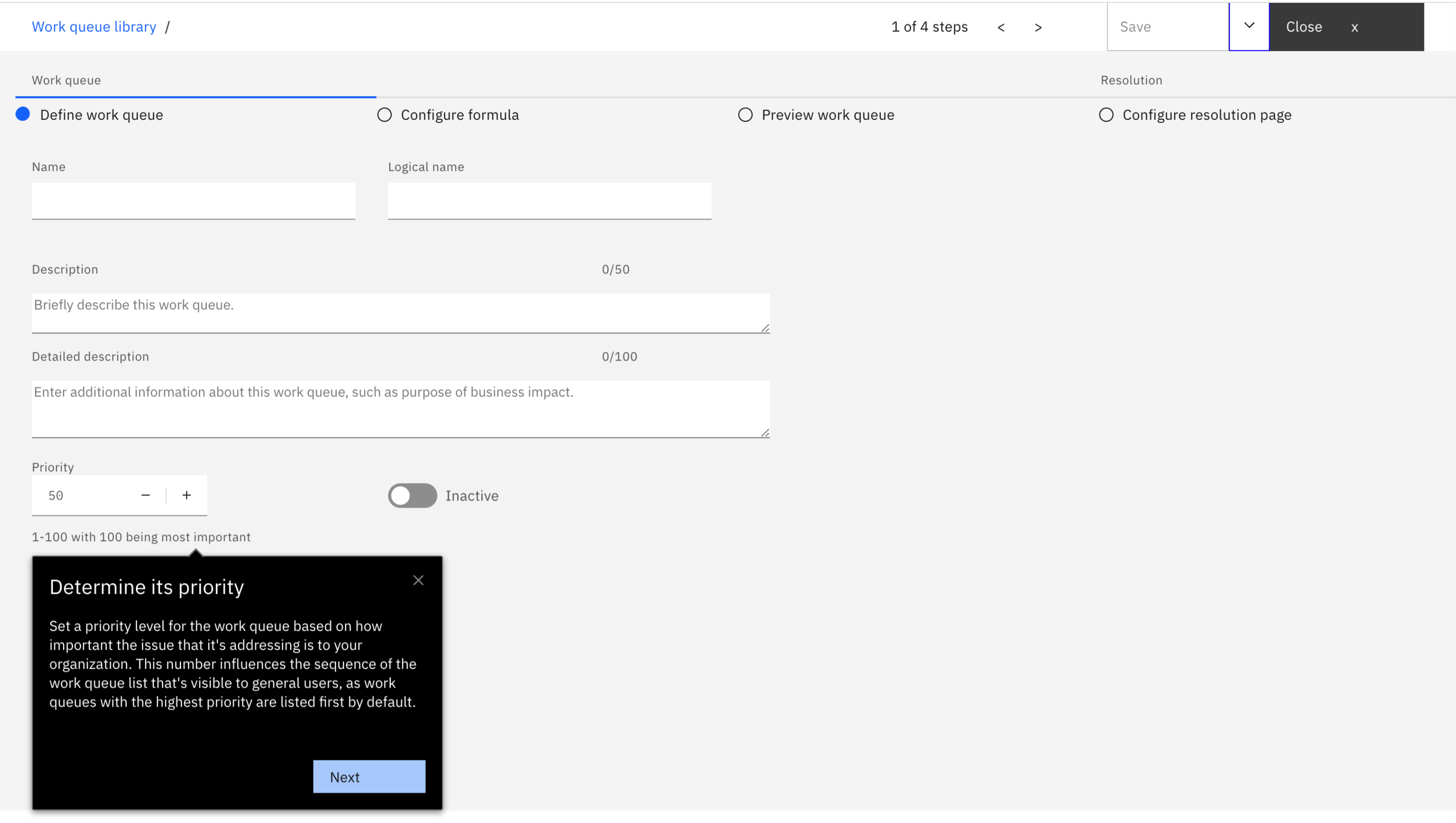This screenshot has height=823, width=1456.
Task: Dismiss the priority tooltip with X icon
Action: (418, 580)
